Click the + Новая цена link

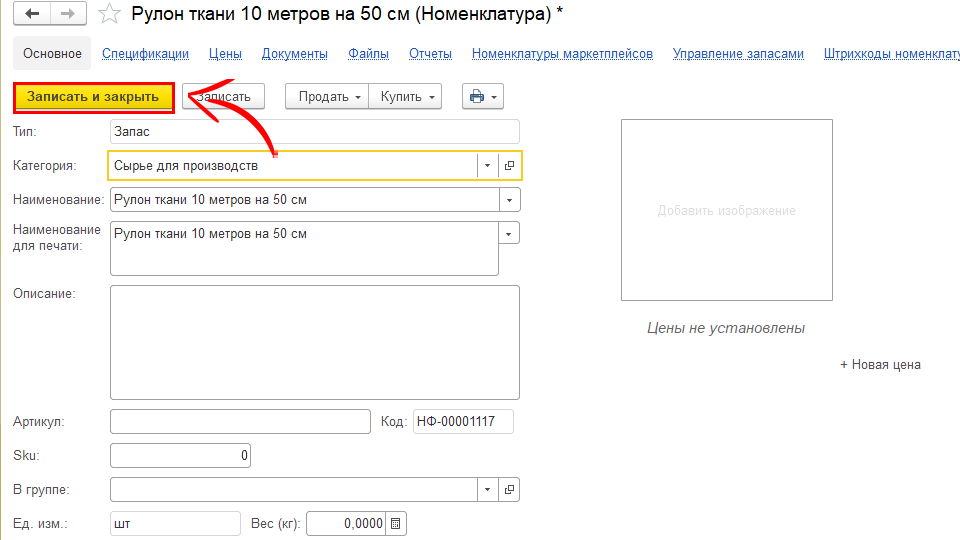click(880, 365)
